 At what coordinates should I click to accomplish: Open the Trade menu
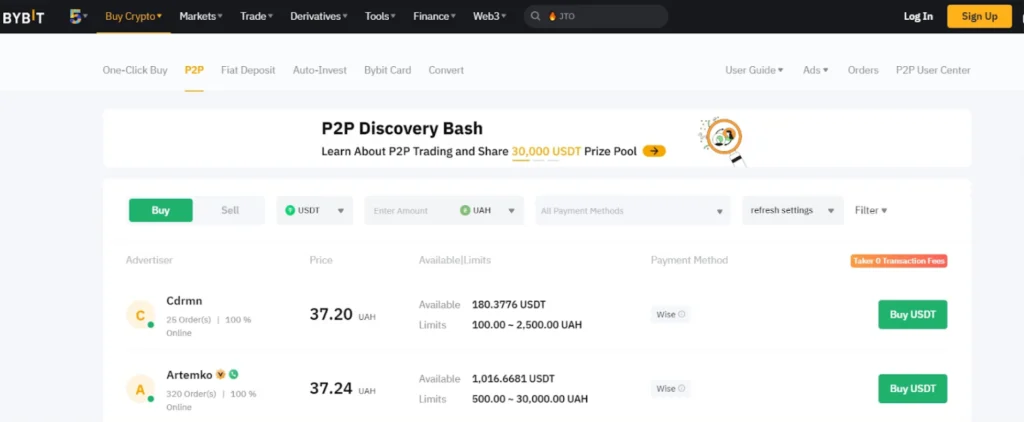coord(257,16)
